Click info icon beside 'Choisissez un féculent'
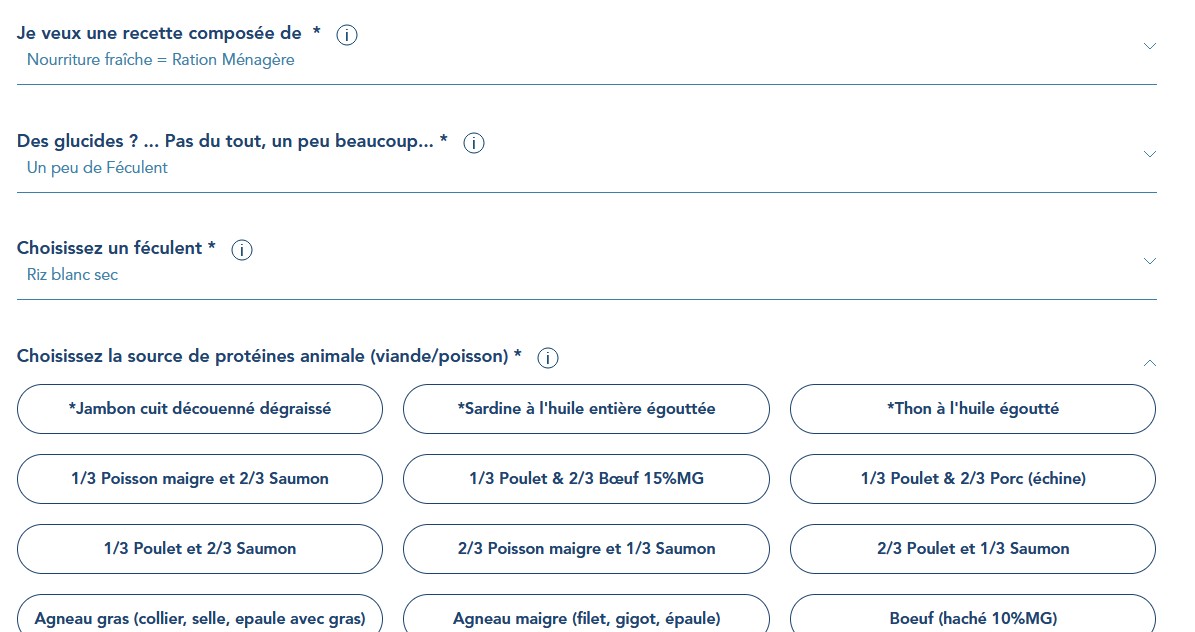The image size is (1195, 632). [242, 250]
